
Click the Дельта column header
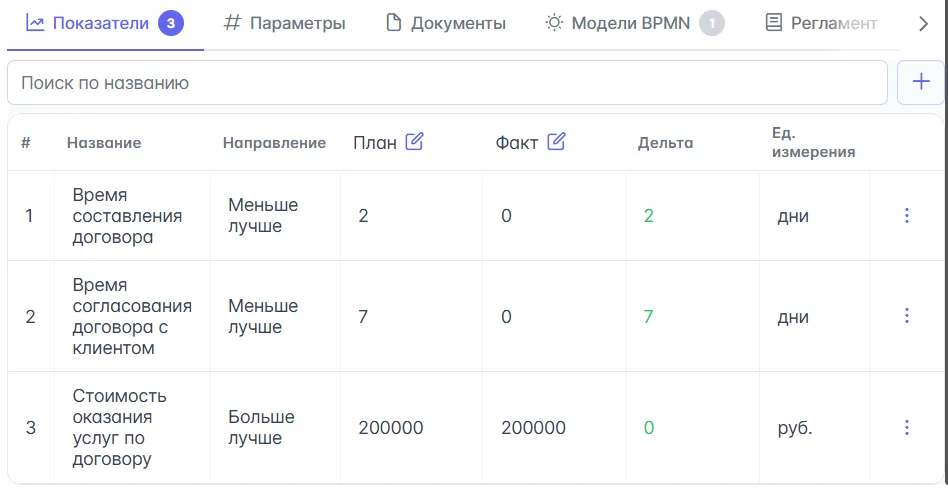point(665,143)
